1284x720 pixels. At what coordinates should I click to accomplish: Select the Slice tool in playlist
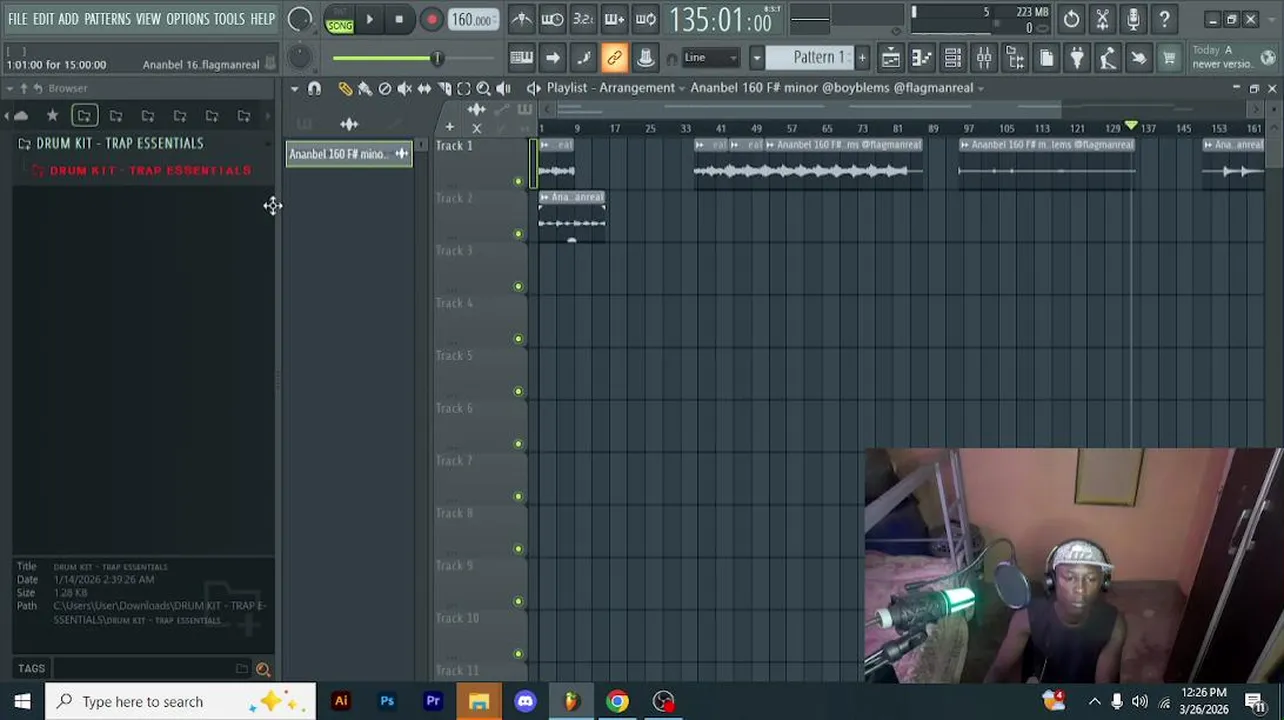pos(445,88)
